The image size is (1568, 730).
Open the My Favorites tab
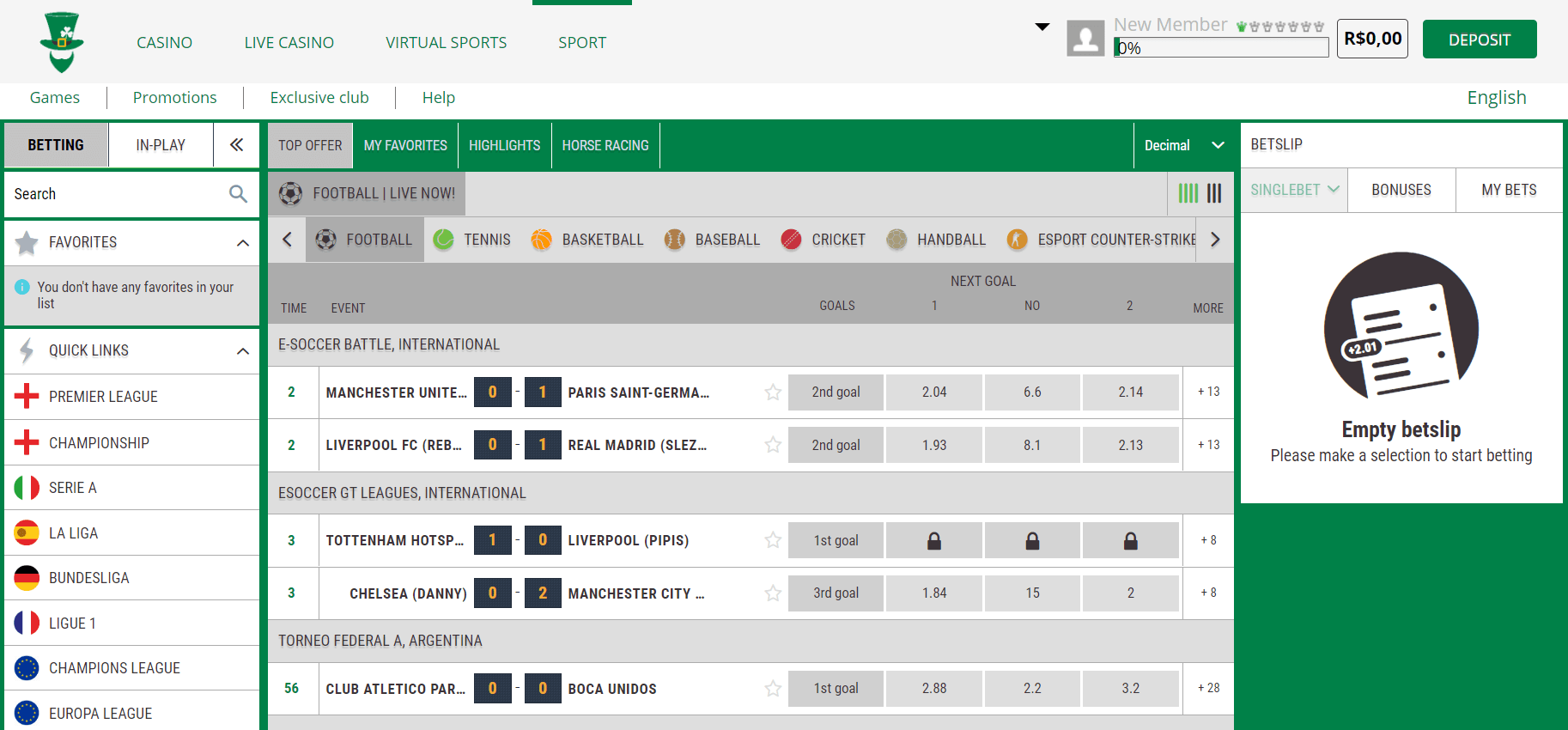[405, 146]
